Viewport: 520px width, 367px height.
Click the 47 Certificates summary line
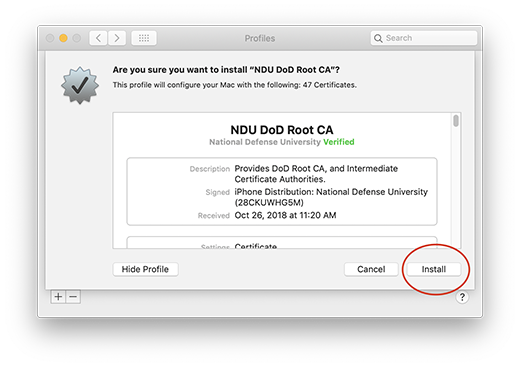(234, 85)
